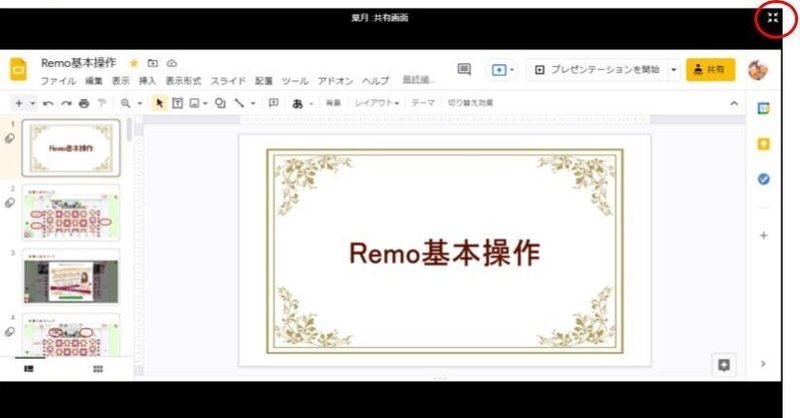The height and width of the screenshot is (418, 800).
Task: Open Google Keep side panel
Action: click(x=763, y=144)
